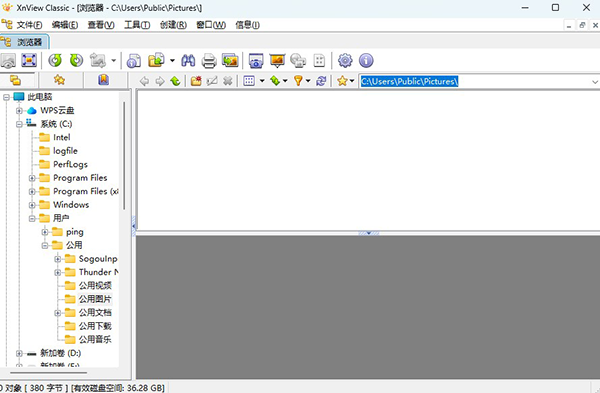Open the binoculars search tool
Screen dimensions: 600x393
[x=188, y=60]
